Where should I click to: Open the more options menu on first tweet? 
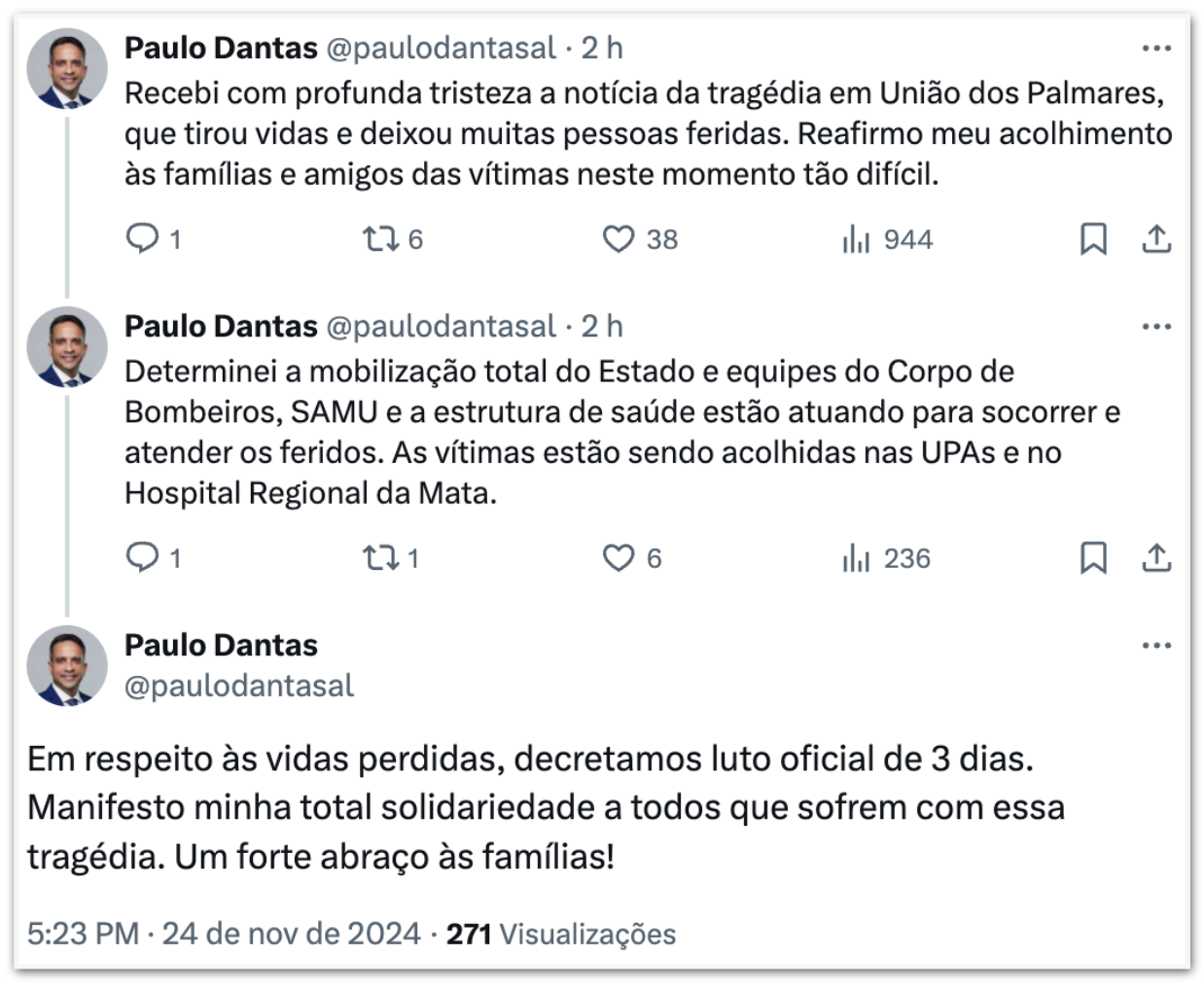click(1155, 48)
